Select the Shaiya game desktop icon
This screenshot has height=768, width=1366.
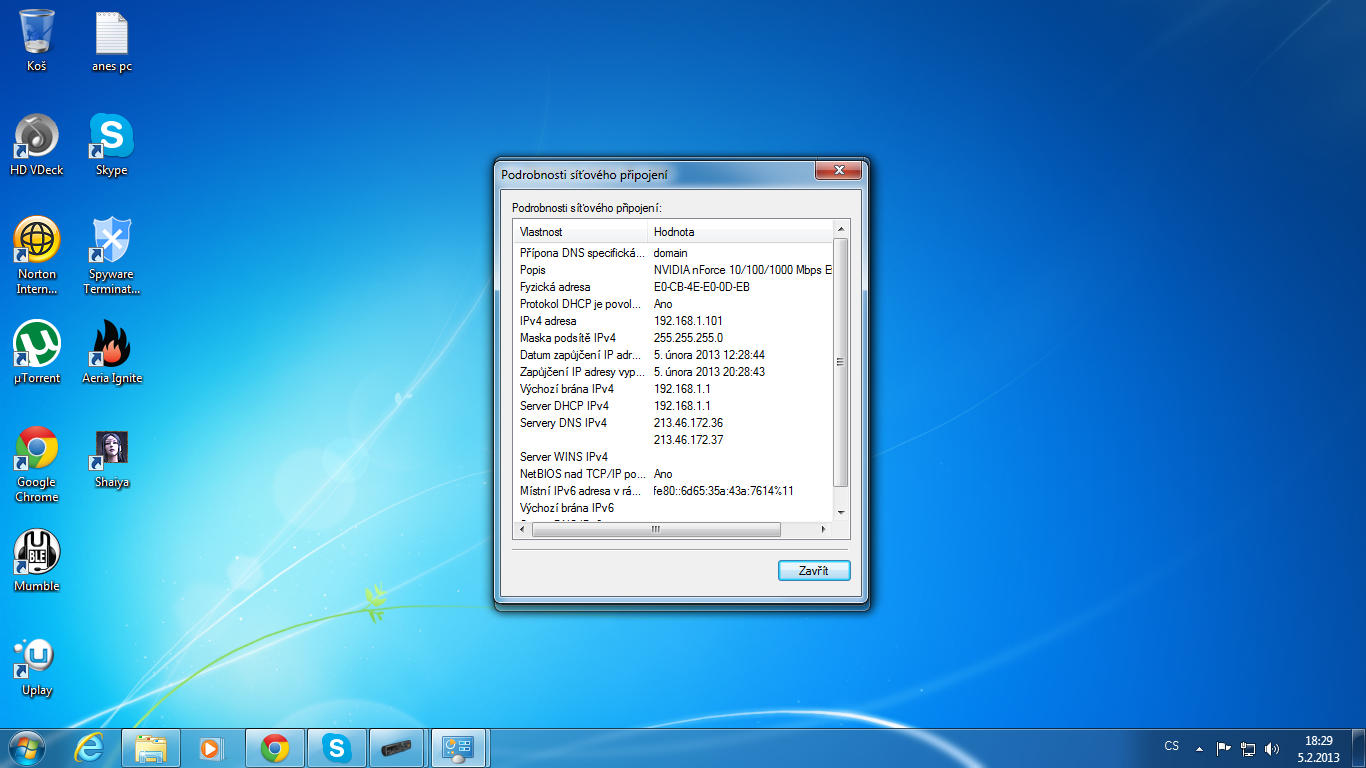[111, 450]
